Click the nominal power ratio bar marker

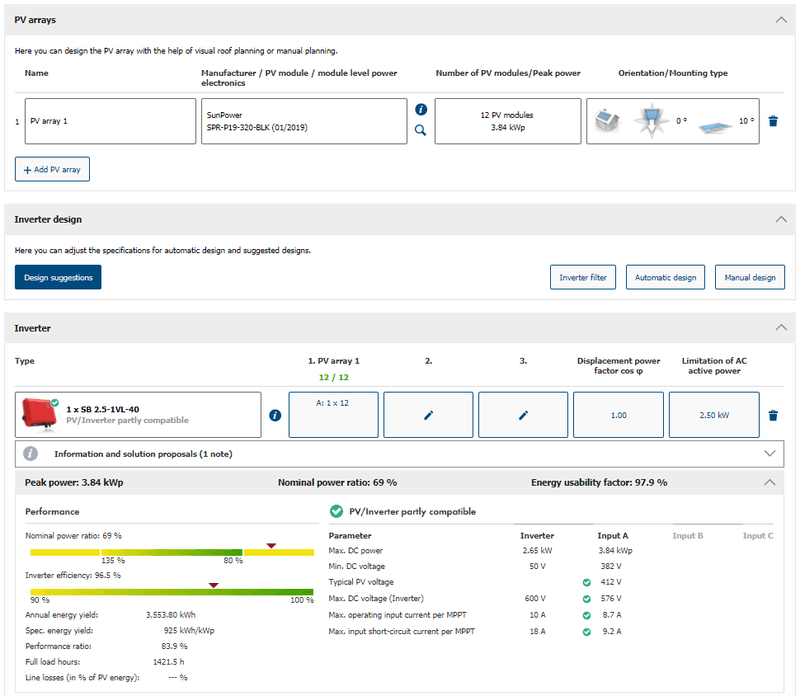pos(271,546)
